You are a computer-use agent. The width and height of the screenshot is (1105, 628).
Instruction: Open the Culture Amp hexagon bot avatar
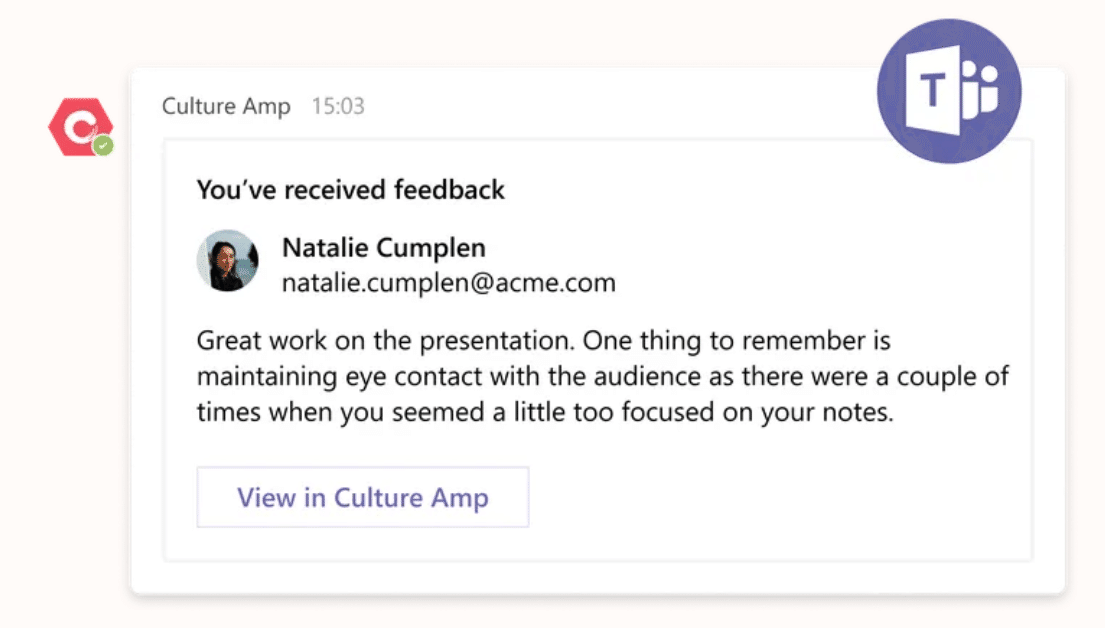[x=80, y=127]
